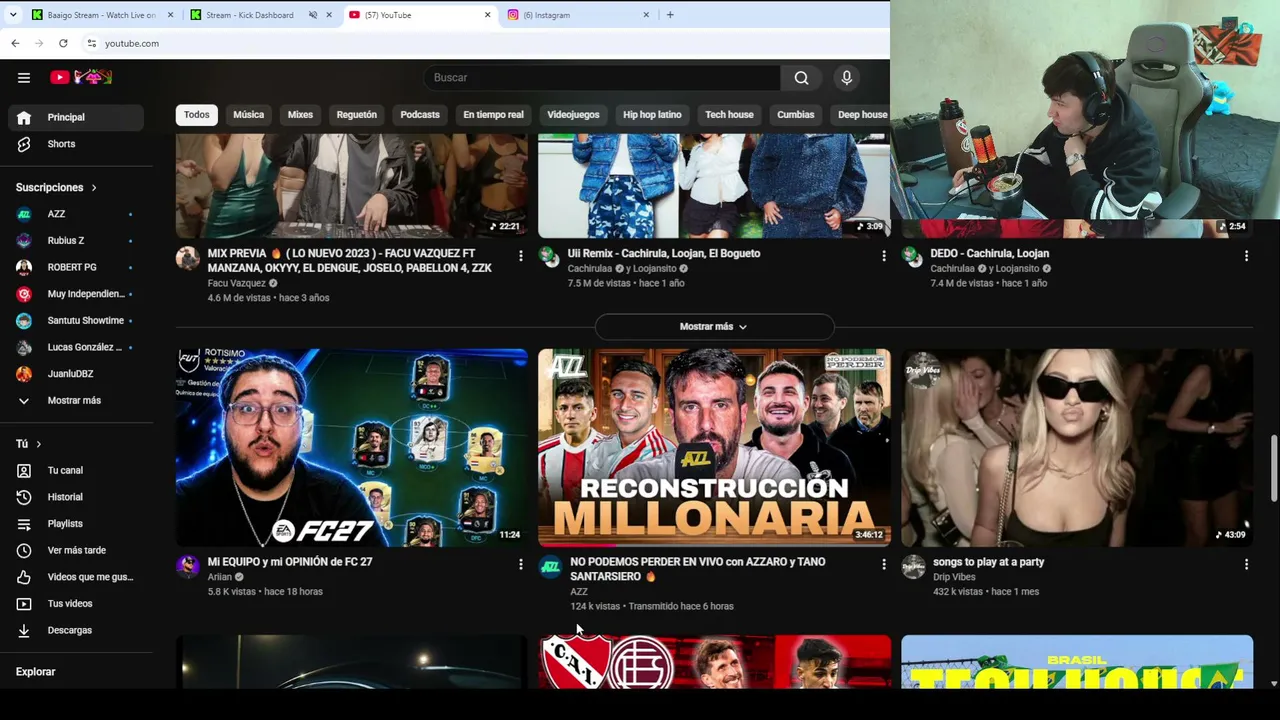The width and height of the screenshot is (1280, 720).
Task: Open Tus videos in the sidebar
Action: [76, 604]
